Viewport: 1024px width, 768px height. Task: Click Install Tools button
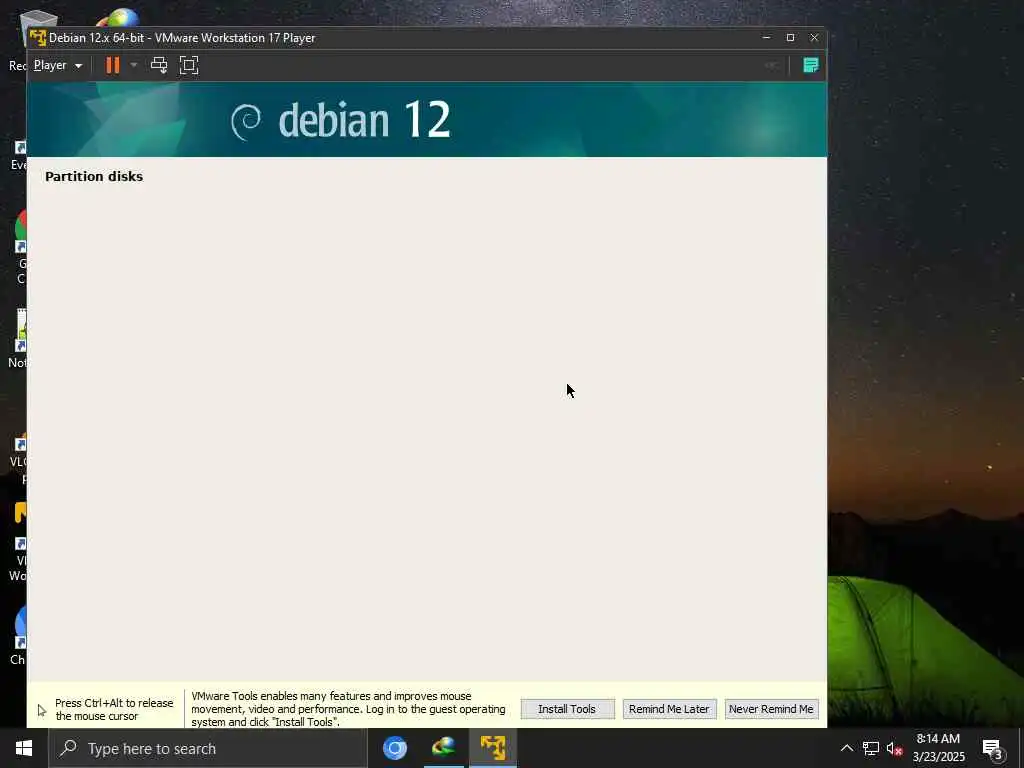point(567,709)
